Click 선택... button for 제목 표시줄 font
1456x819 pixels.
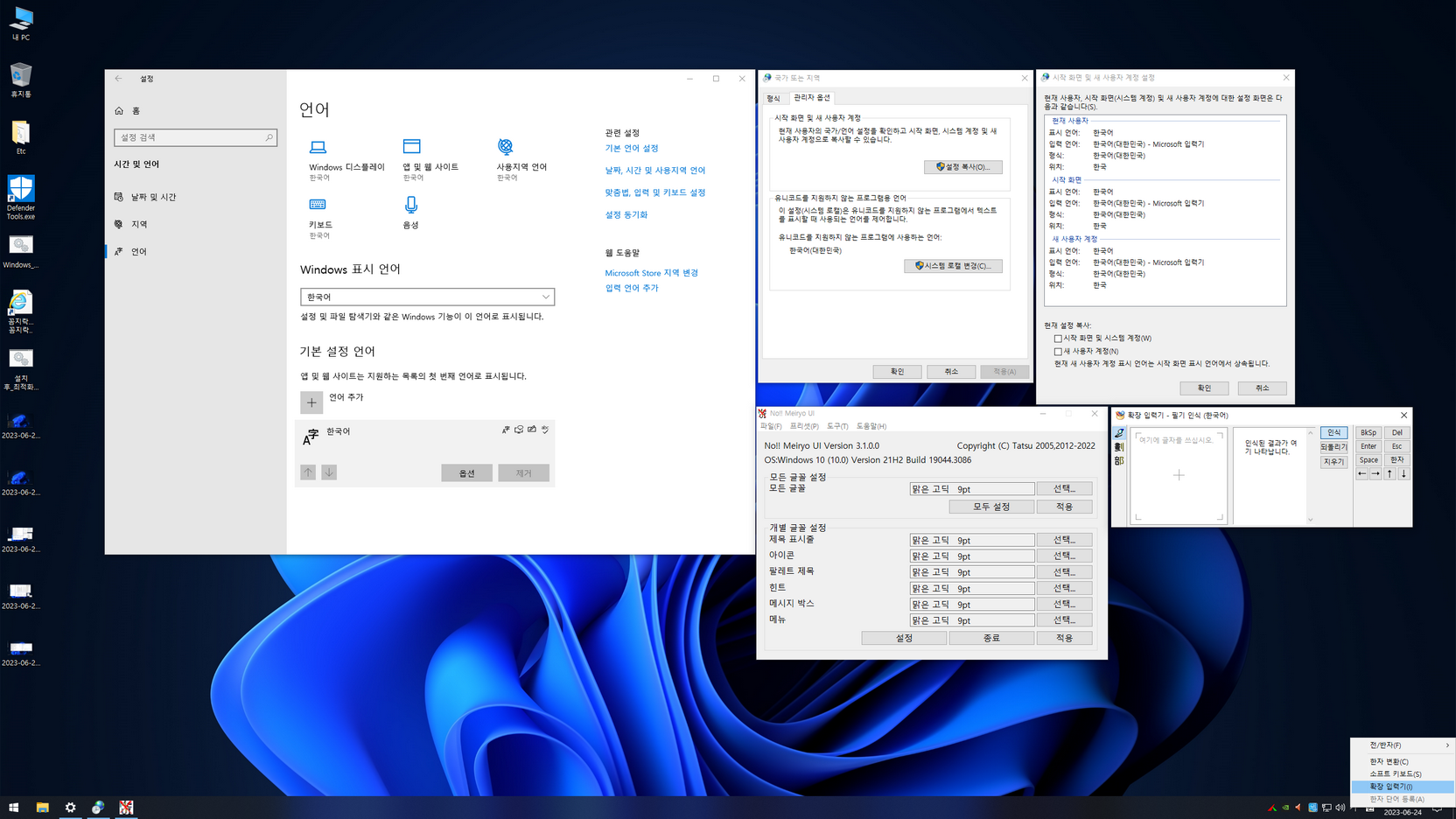pyautogui.click(x=1064, y=540)
